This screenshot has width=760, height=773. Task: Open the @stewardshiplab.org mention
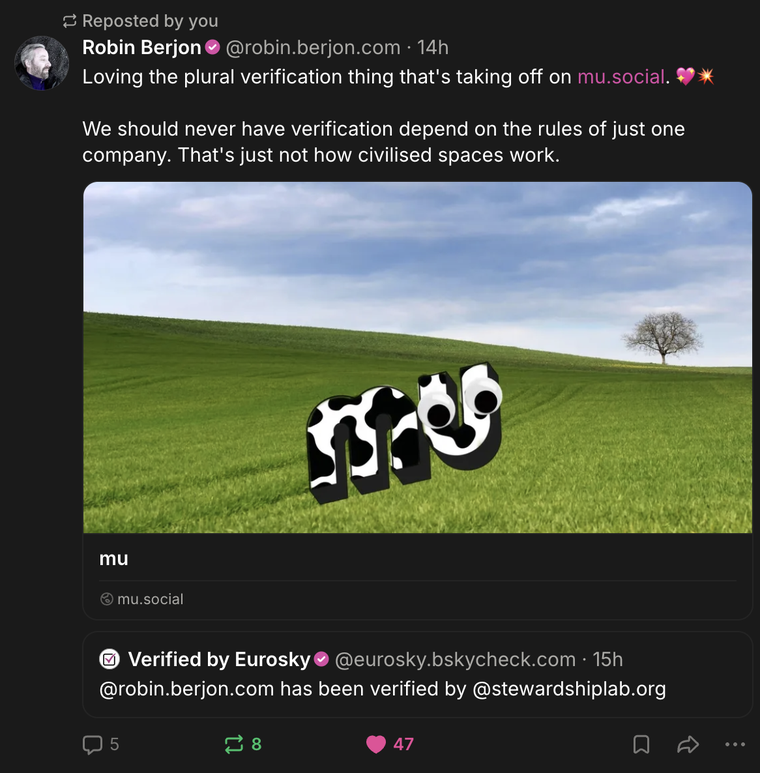(569, 689)
